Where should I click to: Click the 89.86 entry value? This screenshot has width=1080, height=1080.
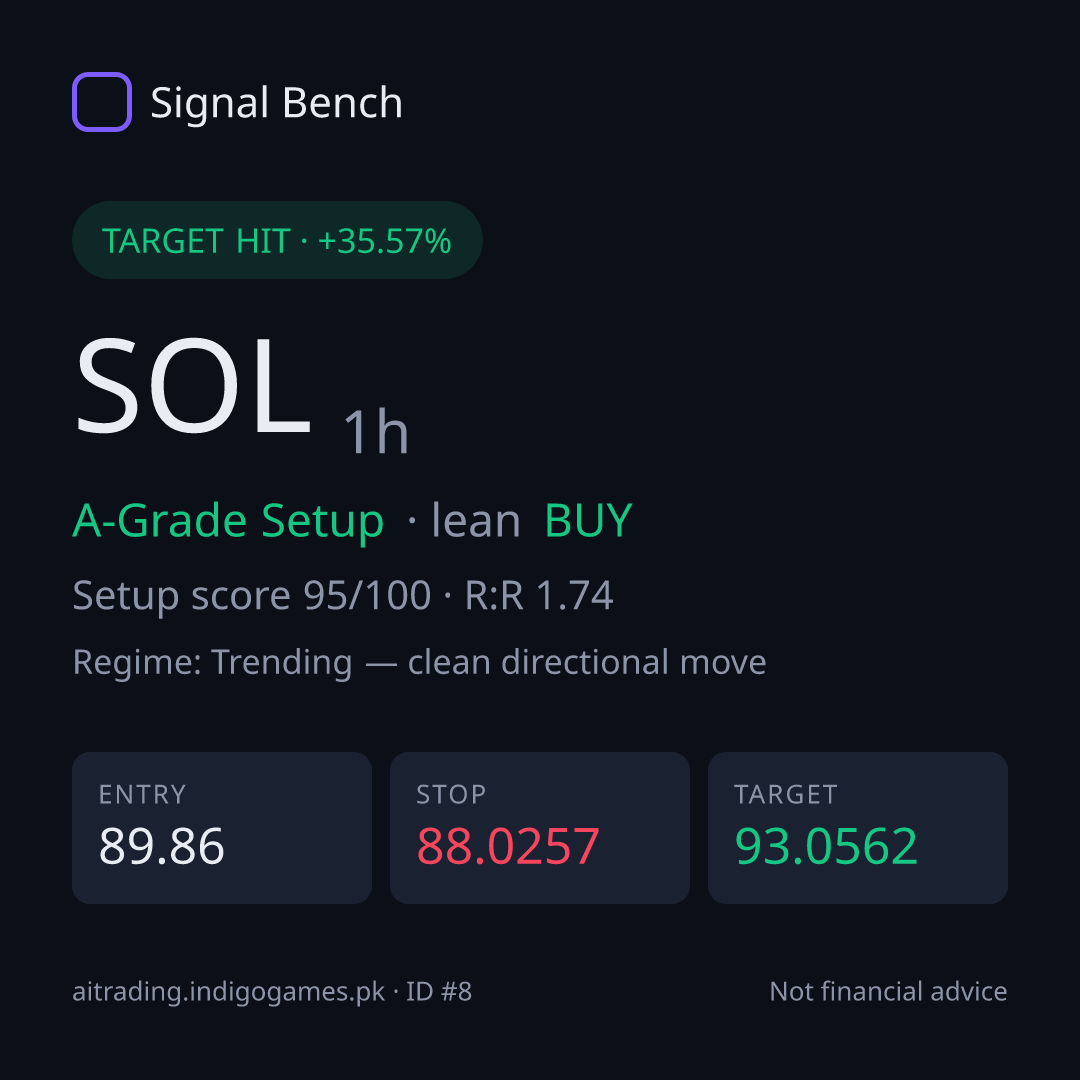tap(162, 847)
